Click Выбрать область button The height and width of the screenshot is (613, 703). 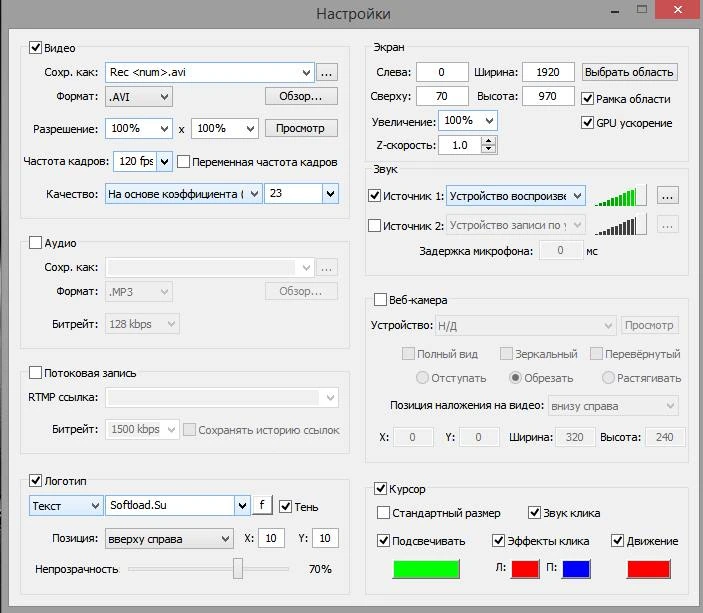pos(629,72)
